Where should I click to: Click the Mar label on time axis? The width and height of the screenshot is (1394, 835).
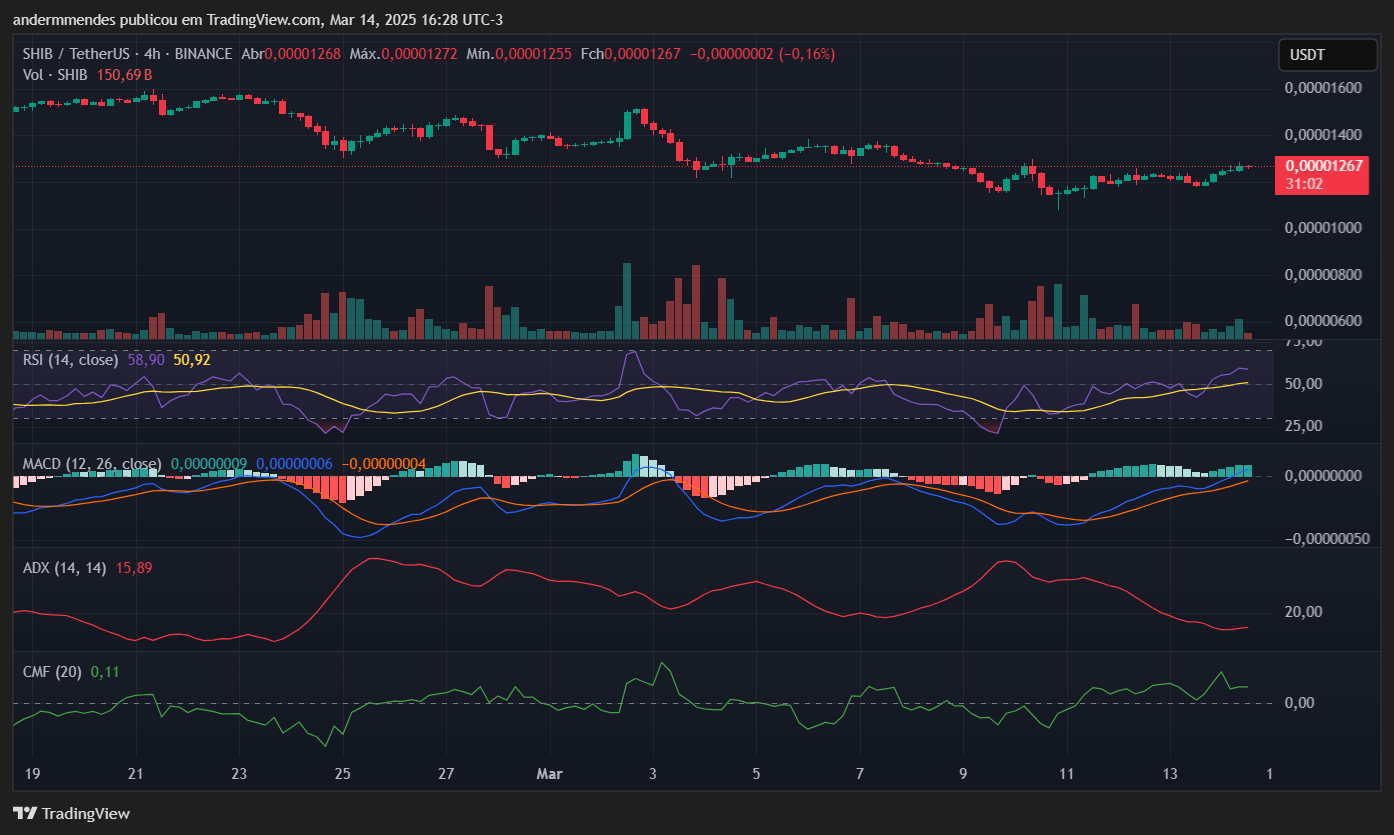[x=549, y=774]
